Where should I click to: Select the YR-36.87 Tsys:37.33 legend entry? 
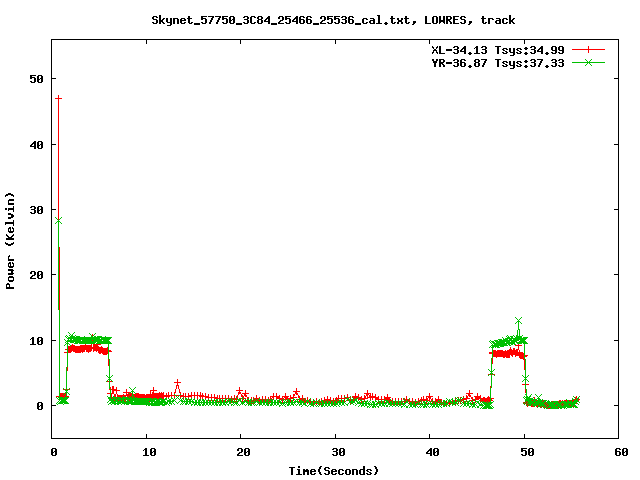(x=498, y=63)
